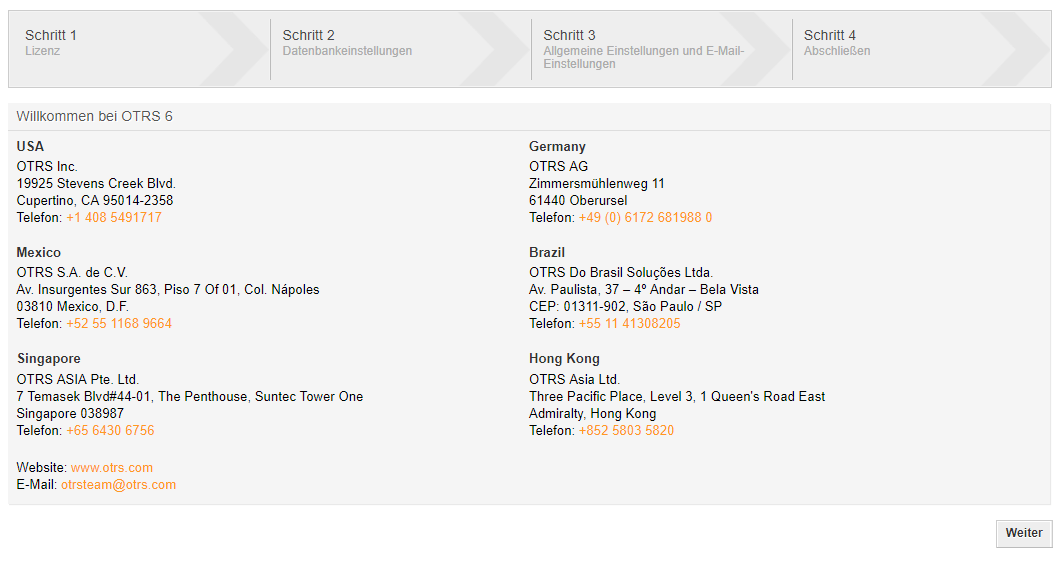Select Schritt 1 Lizenz step
This screenshot has width=1062, height=561.
[x=51, y=42]
